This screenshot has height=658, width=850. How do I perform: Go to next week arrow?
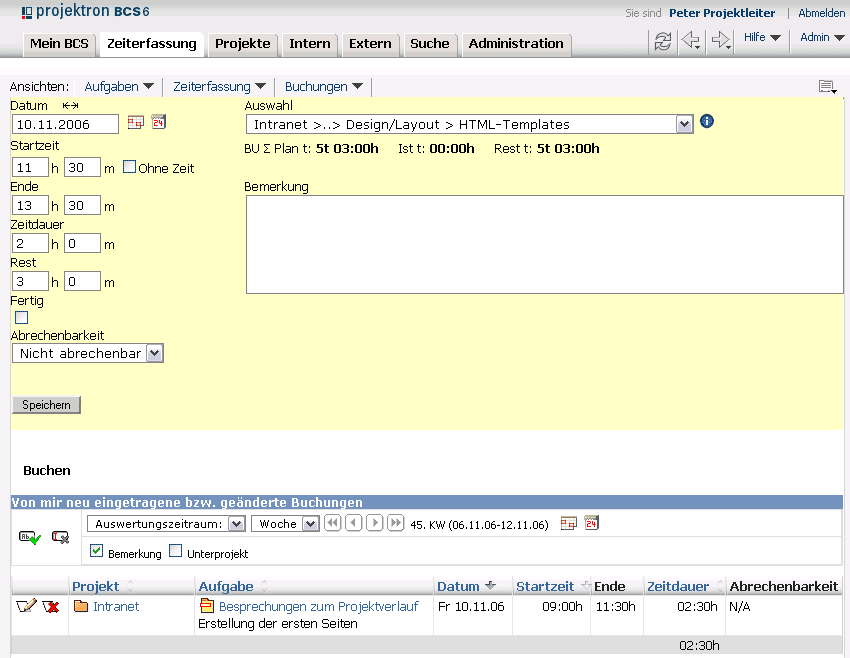tap(375, 524)
